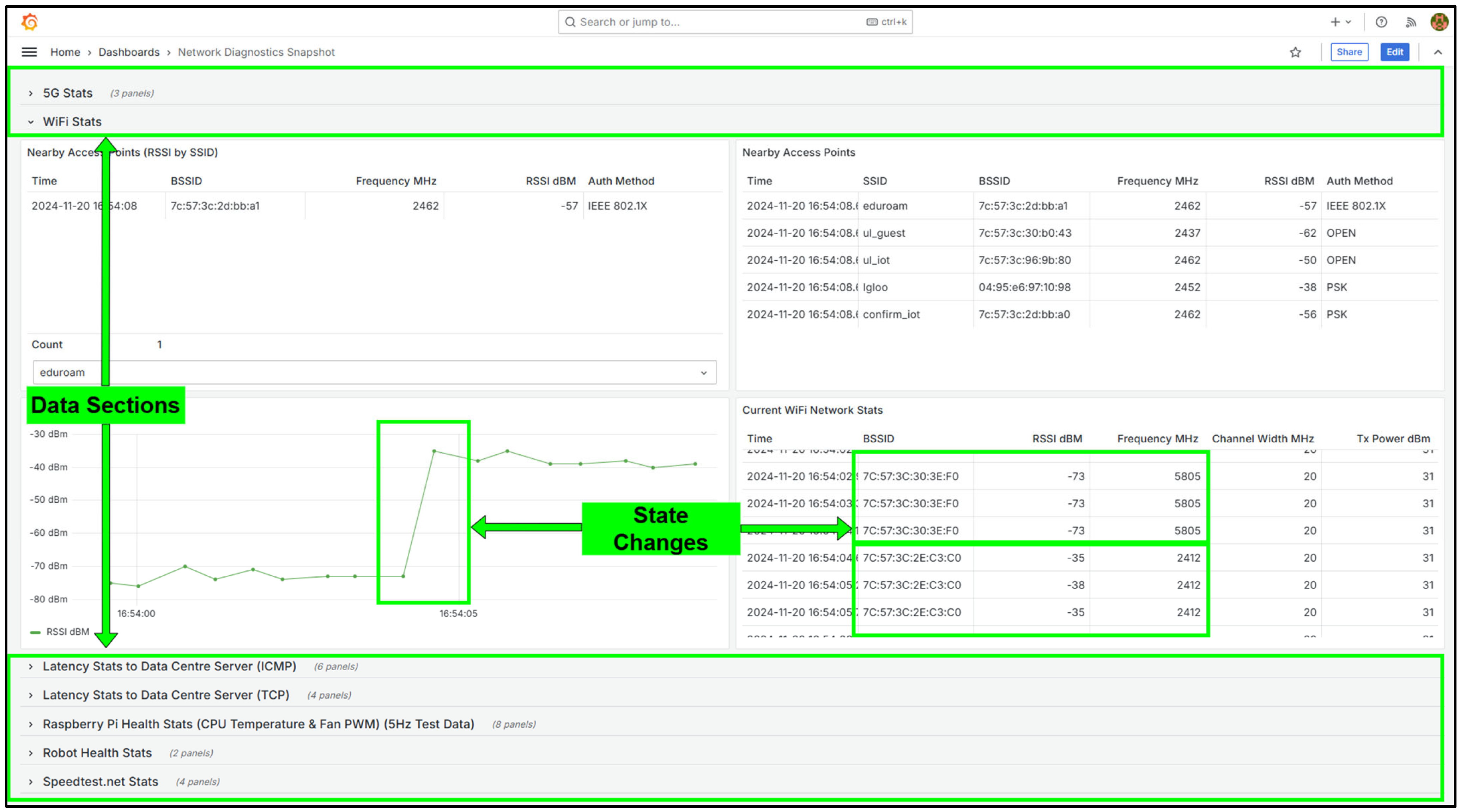The image size is (1460, 812).
Task: Click the Share button
Action: tap(1349, 52)
